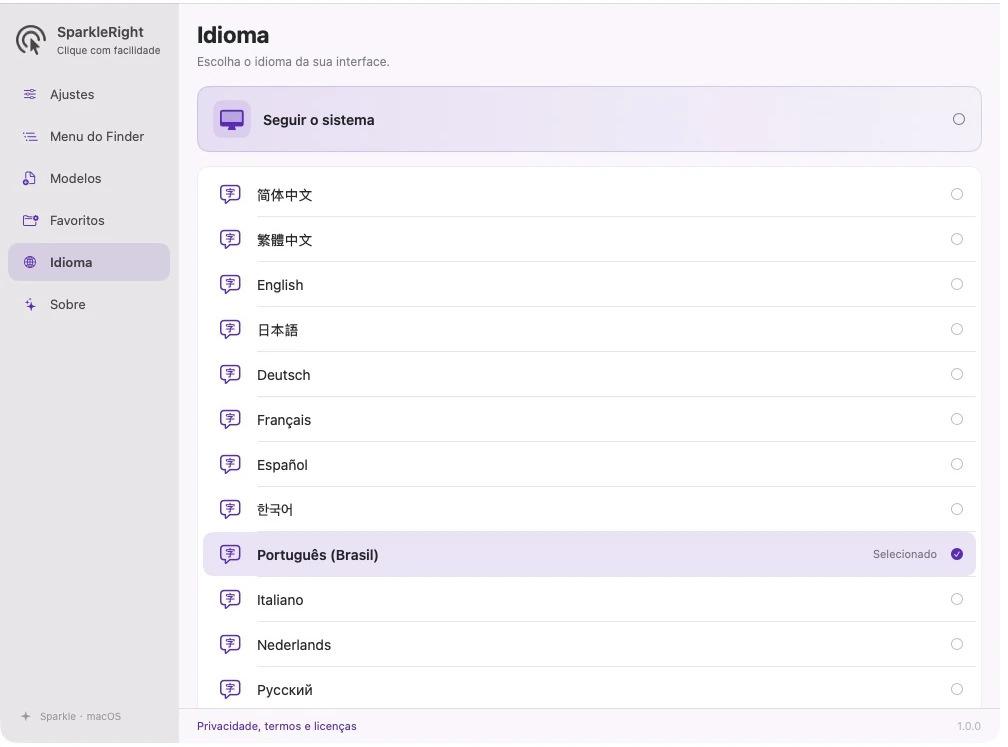Click the Nederlands language name
1008x747 pixels.
[294, 645]
